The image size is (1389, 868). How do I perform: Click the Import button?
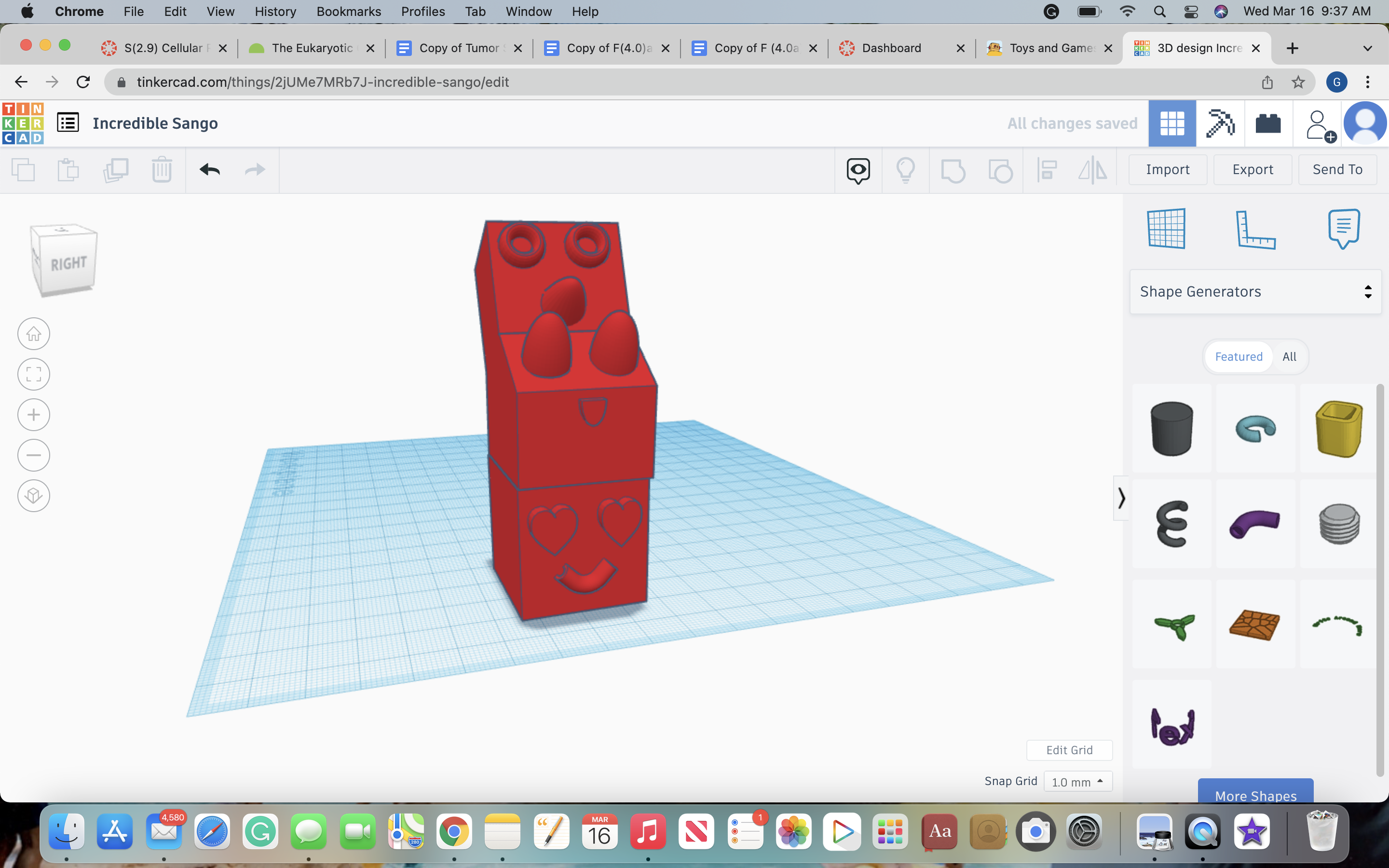(x=1168, y=169)
